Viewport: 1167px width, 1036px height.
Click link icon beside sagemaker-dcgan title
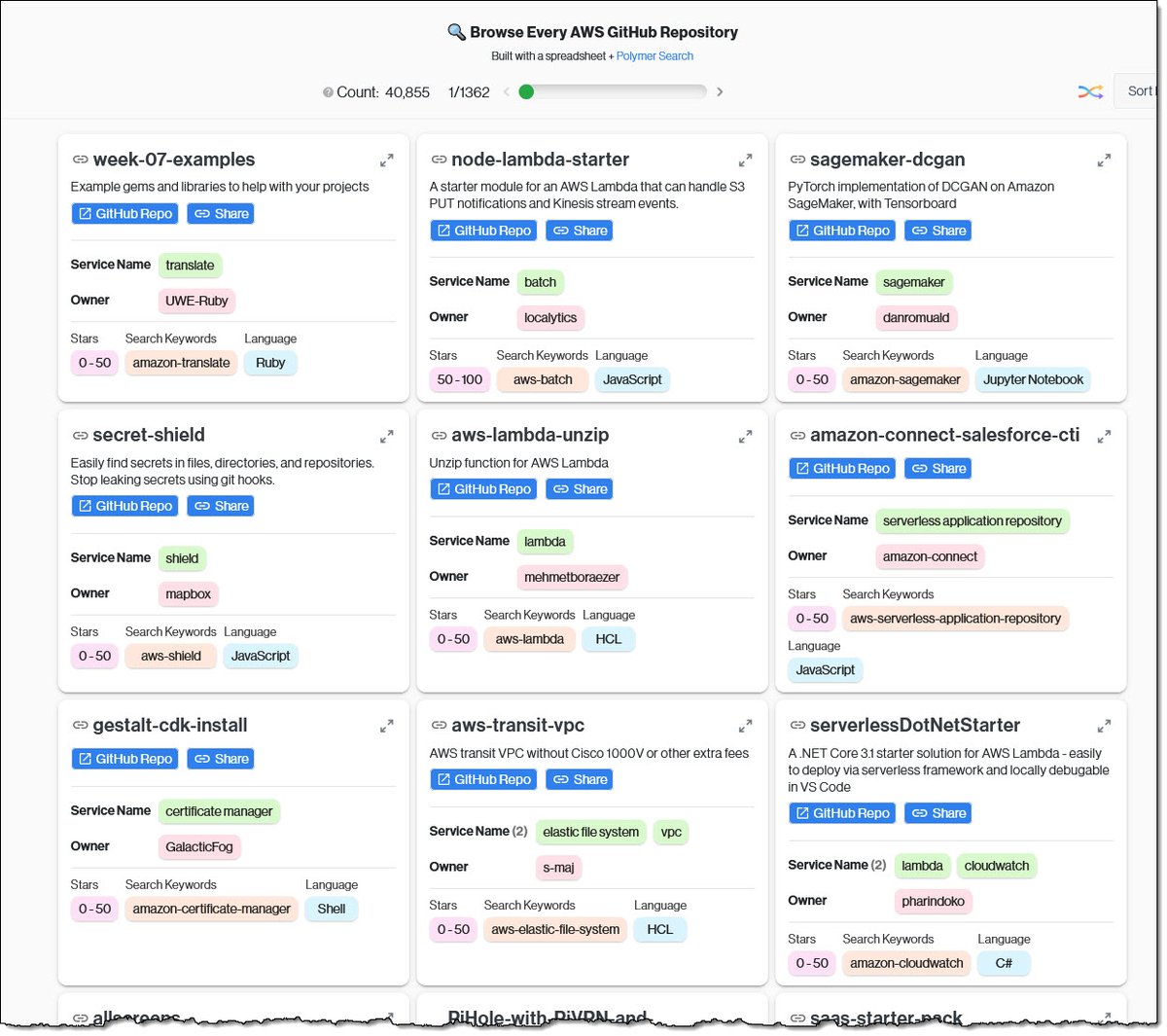(797, 160)
